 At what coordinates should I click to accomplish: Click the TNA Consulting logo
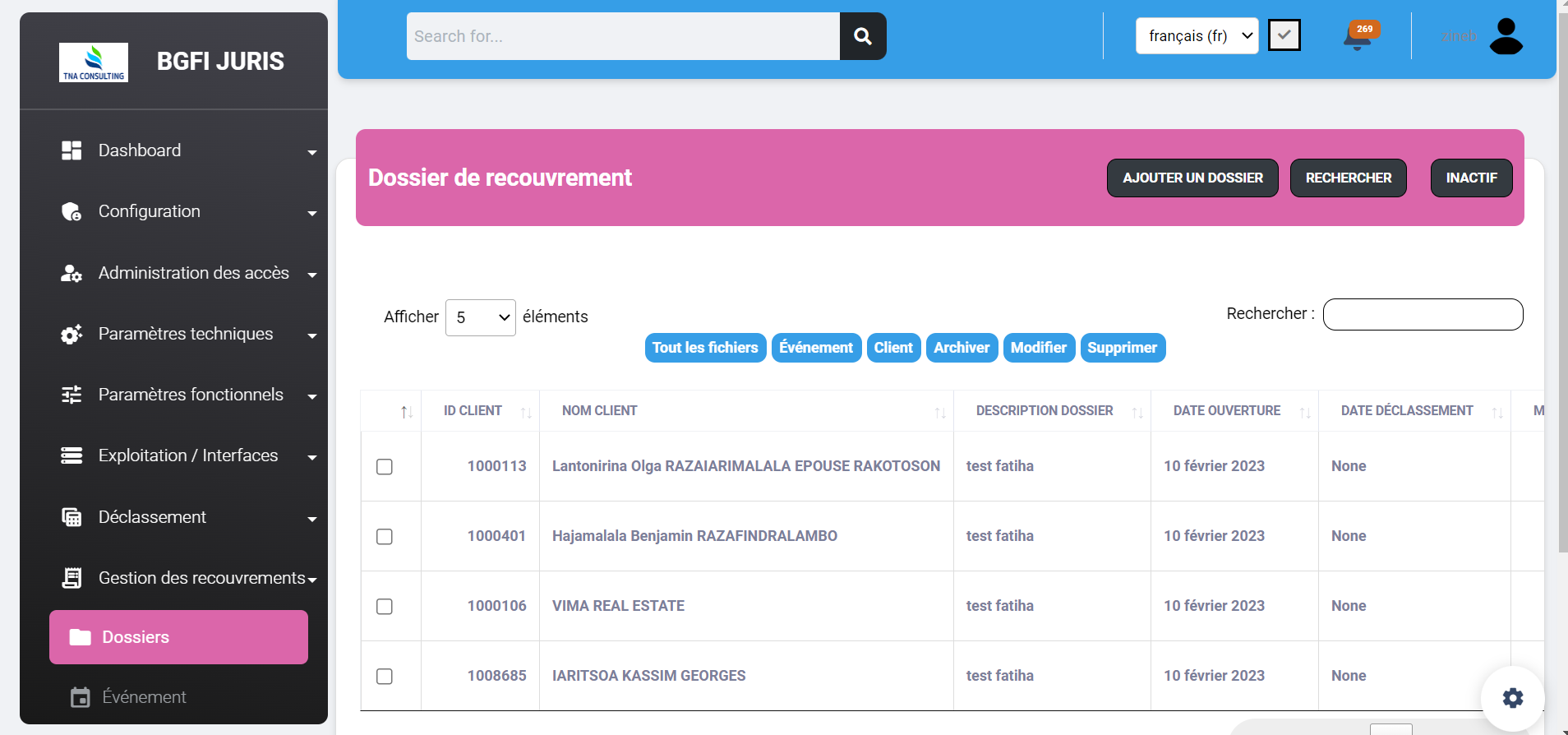point(94,62)
